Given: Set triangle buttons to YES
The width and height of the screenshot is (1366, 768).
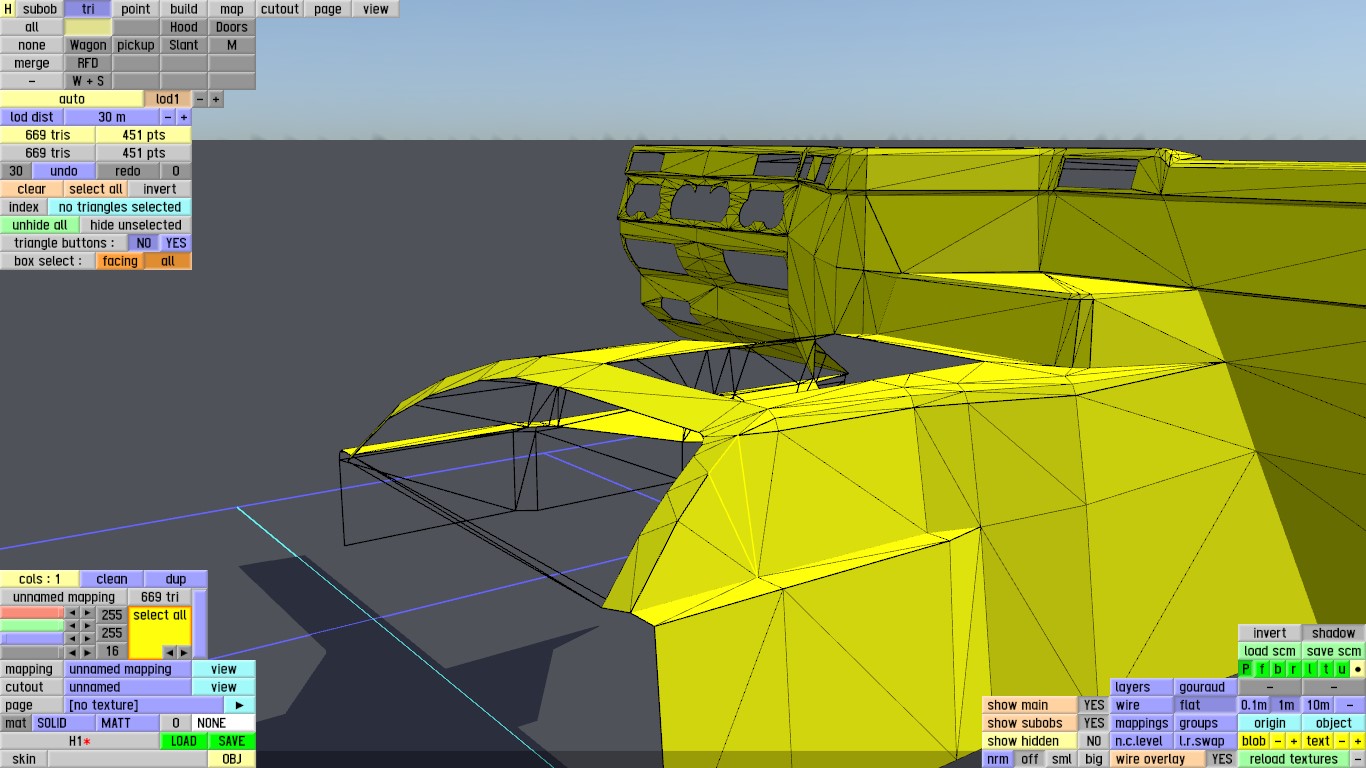Looking at the screenshot, I should point(176,243).
